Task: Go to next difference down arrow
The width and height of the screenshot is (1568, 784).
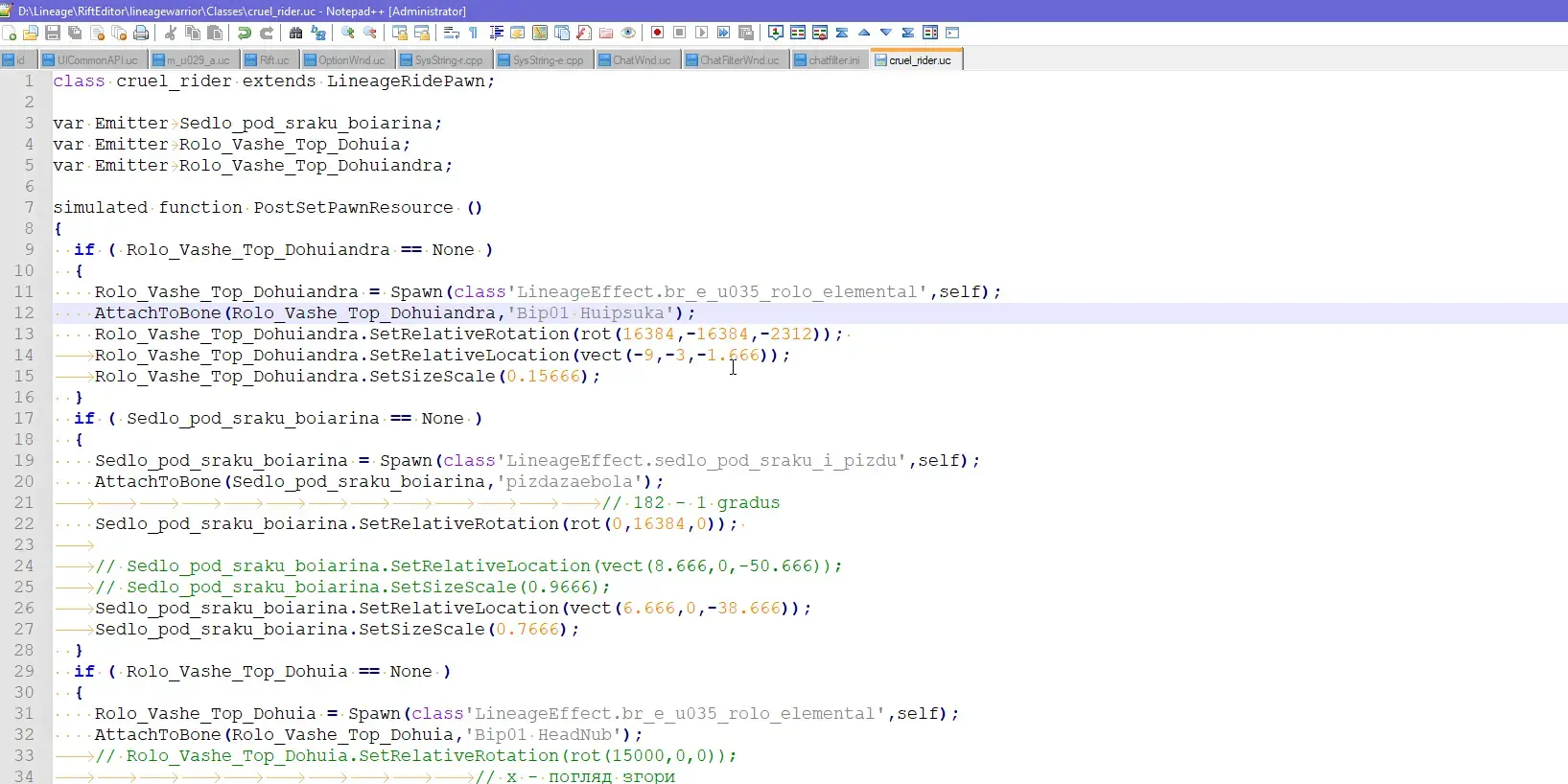Action: click(x=886, y=33)
